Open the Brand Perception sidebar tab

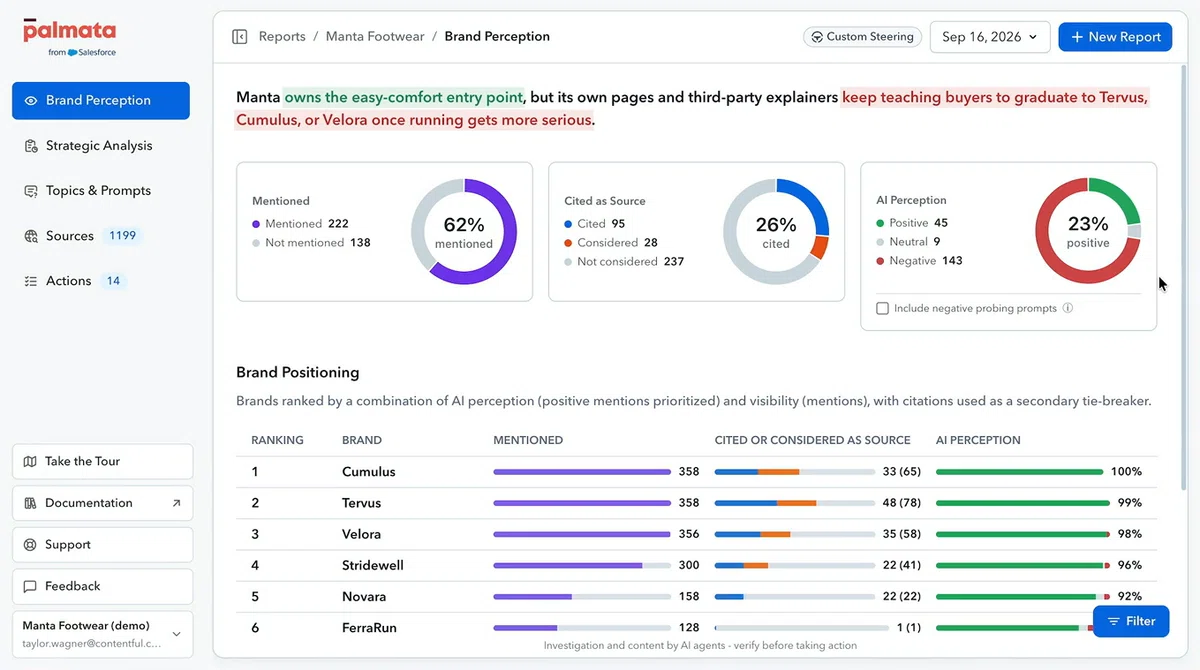(x=101, y=101)
